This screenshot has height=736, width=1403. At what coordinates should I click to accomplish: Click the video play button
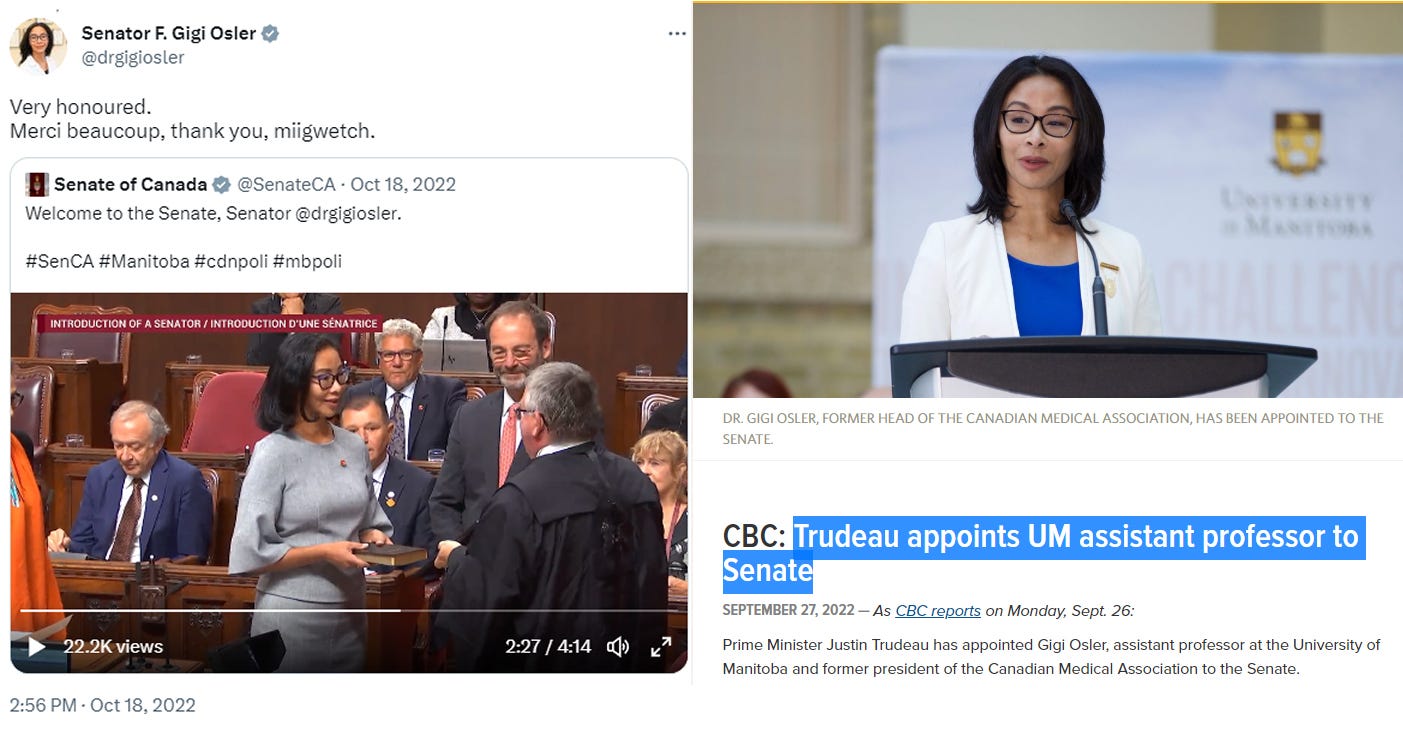pos(36,647)
